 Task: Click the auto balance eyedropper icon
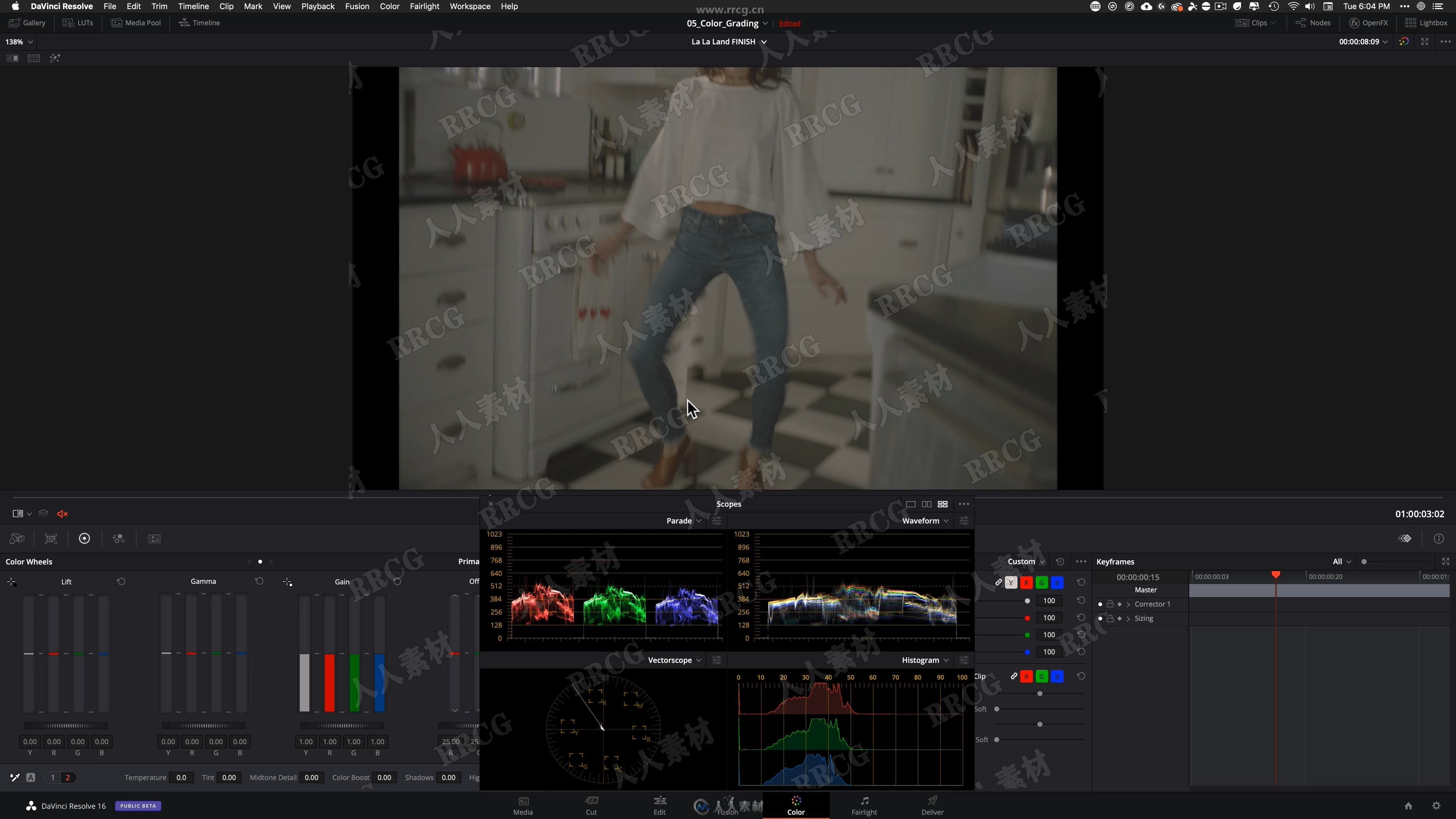point(15,777)
